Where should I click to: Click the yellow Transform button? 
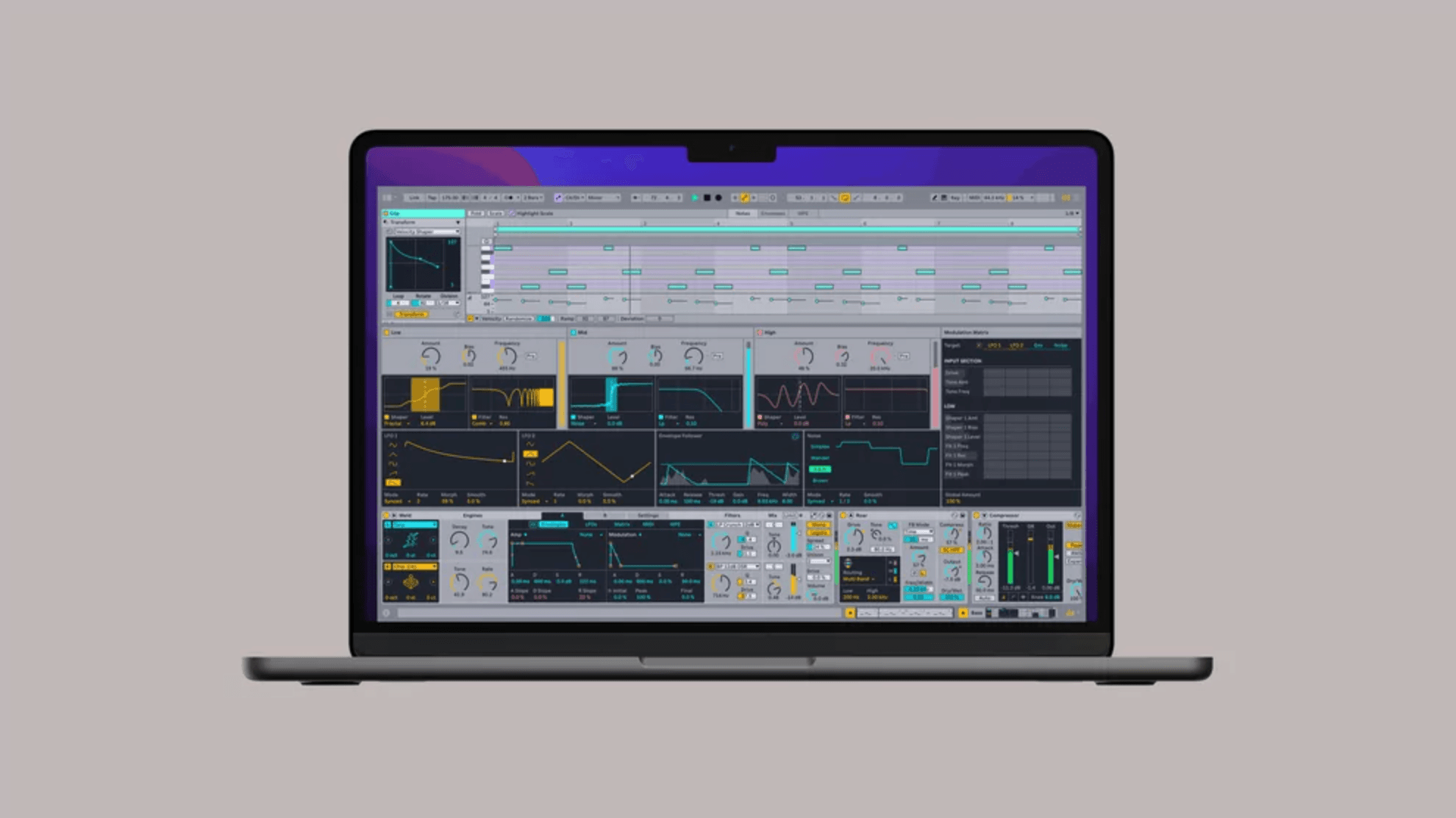(411, 315)
